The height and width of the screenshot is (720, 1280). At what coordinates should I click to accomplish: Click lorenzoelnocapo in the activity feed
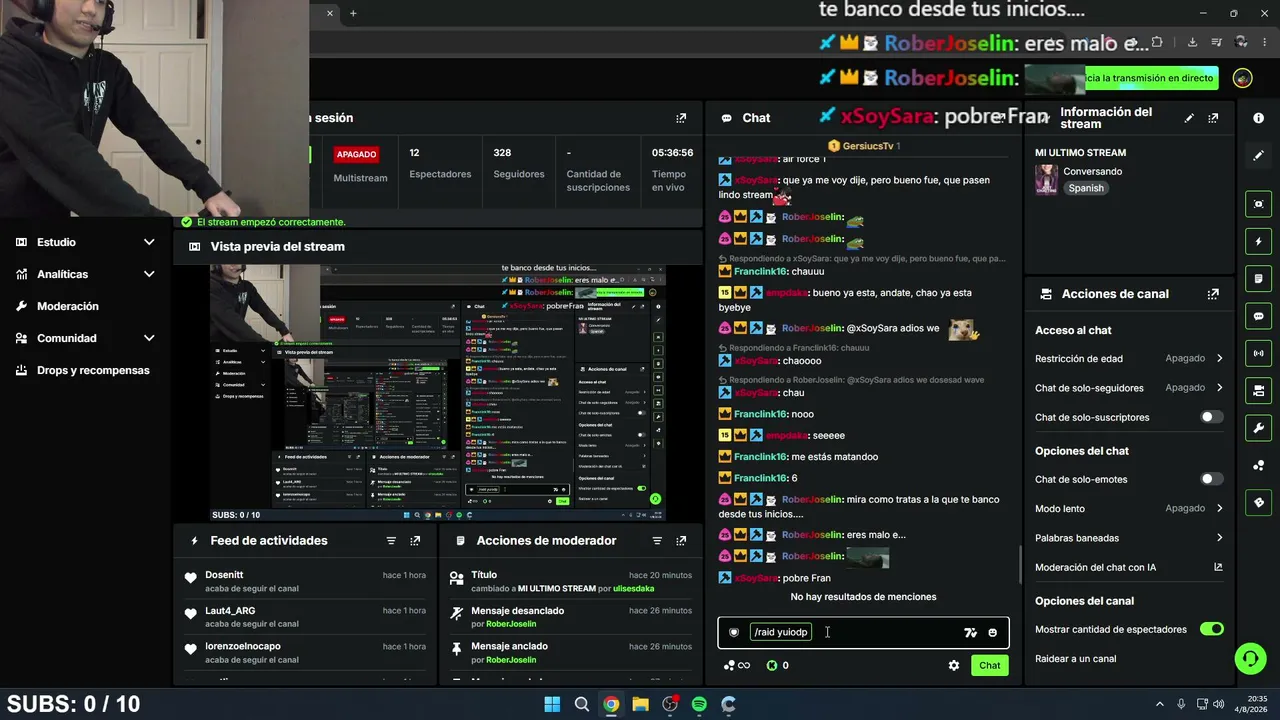coord(243,646)
